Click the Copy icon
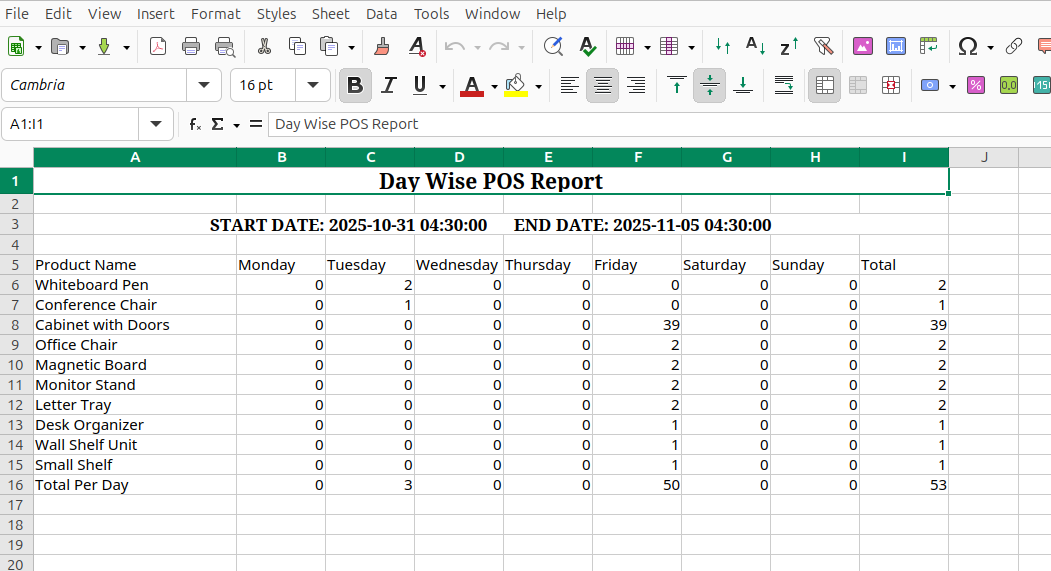The image size is (1051, 571). click(297, 47)
